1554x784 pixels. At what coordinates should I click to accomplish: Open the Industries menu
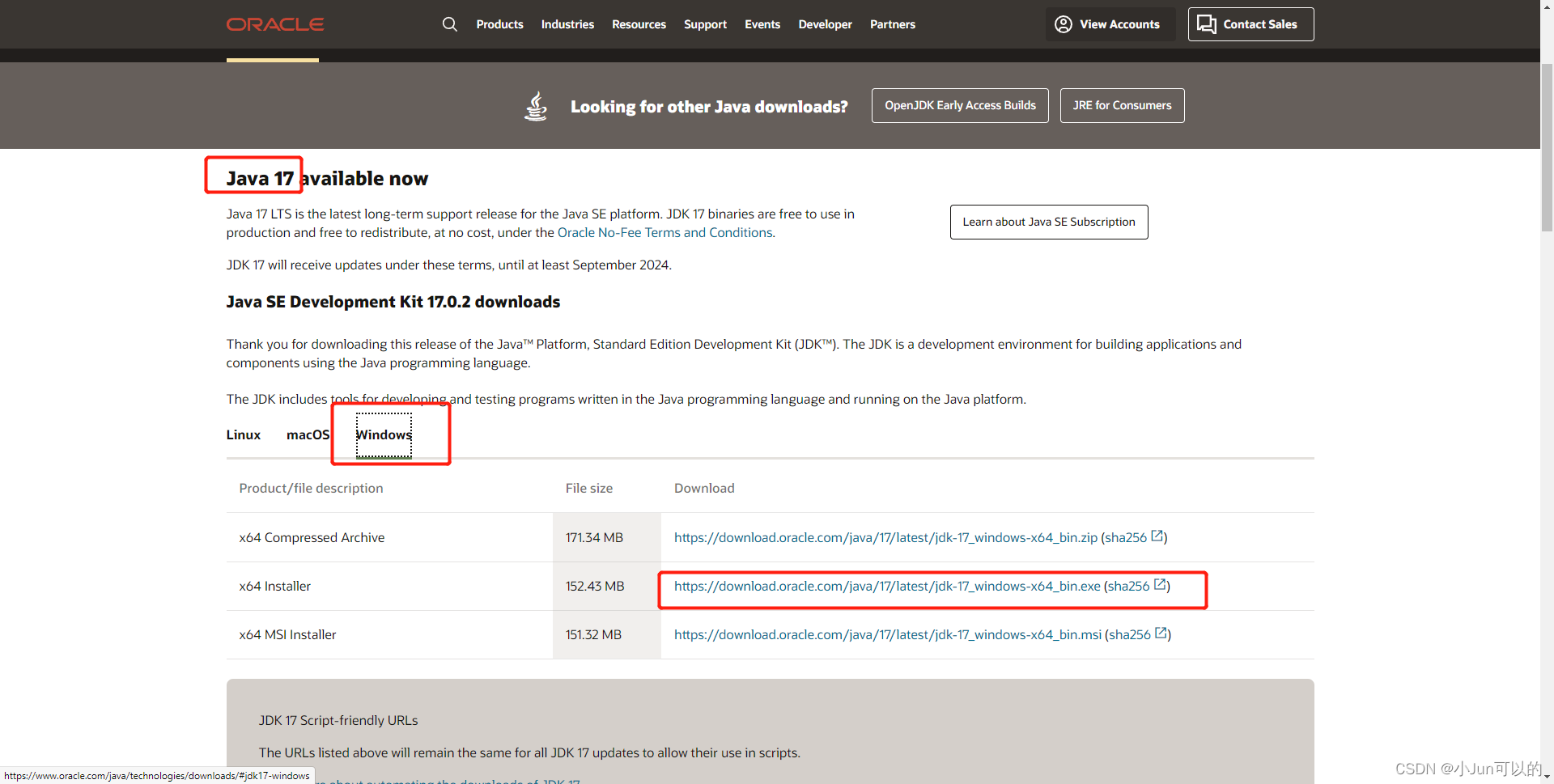coord(567,24)
